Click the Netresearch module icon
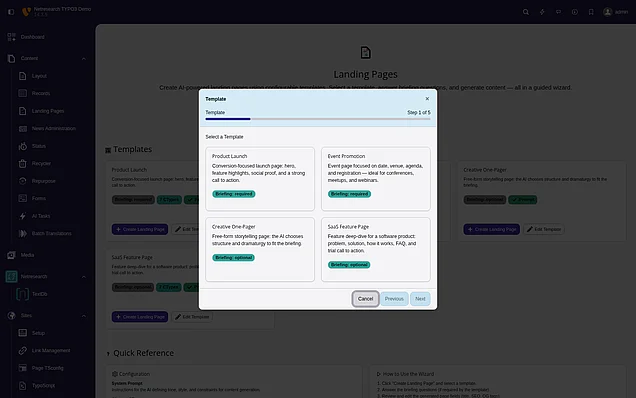The image size is (636, 398). tap(11, 276)
